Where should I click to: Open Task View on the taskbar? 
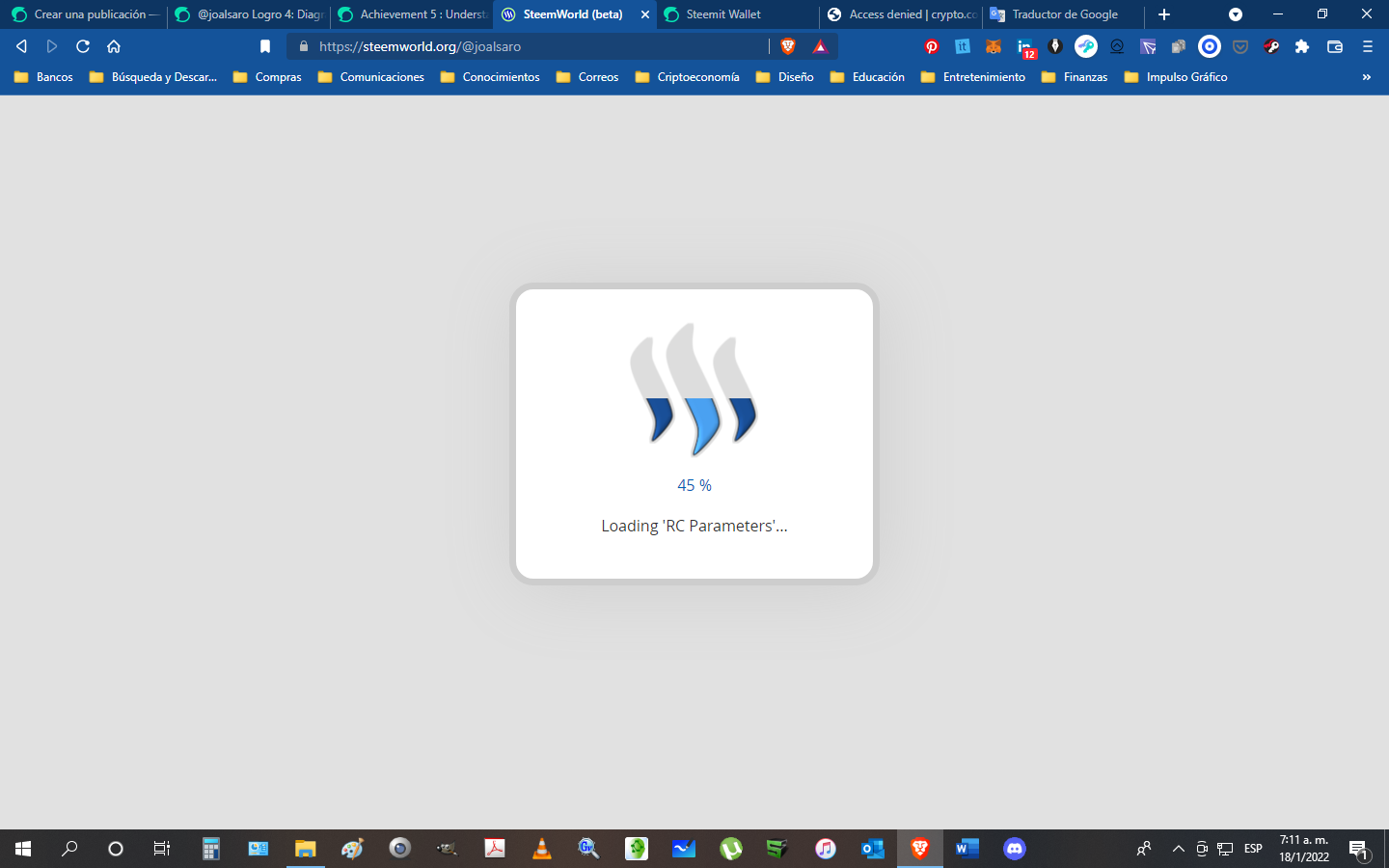click(x=162, y=849)
